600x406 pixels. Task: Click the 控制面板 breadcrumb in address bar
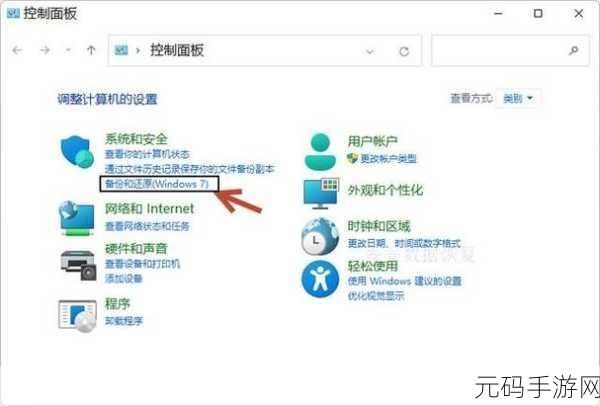(x=177, y=50)
